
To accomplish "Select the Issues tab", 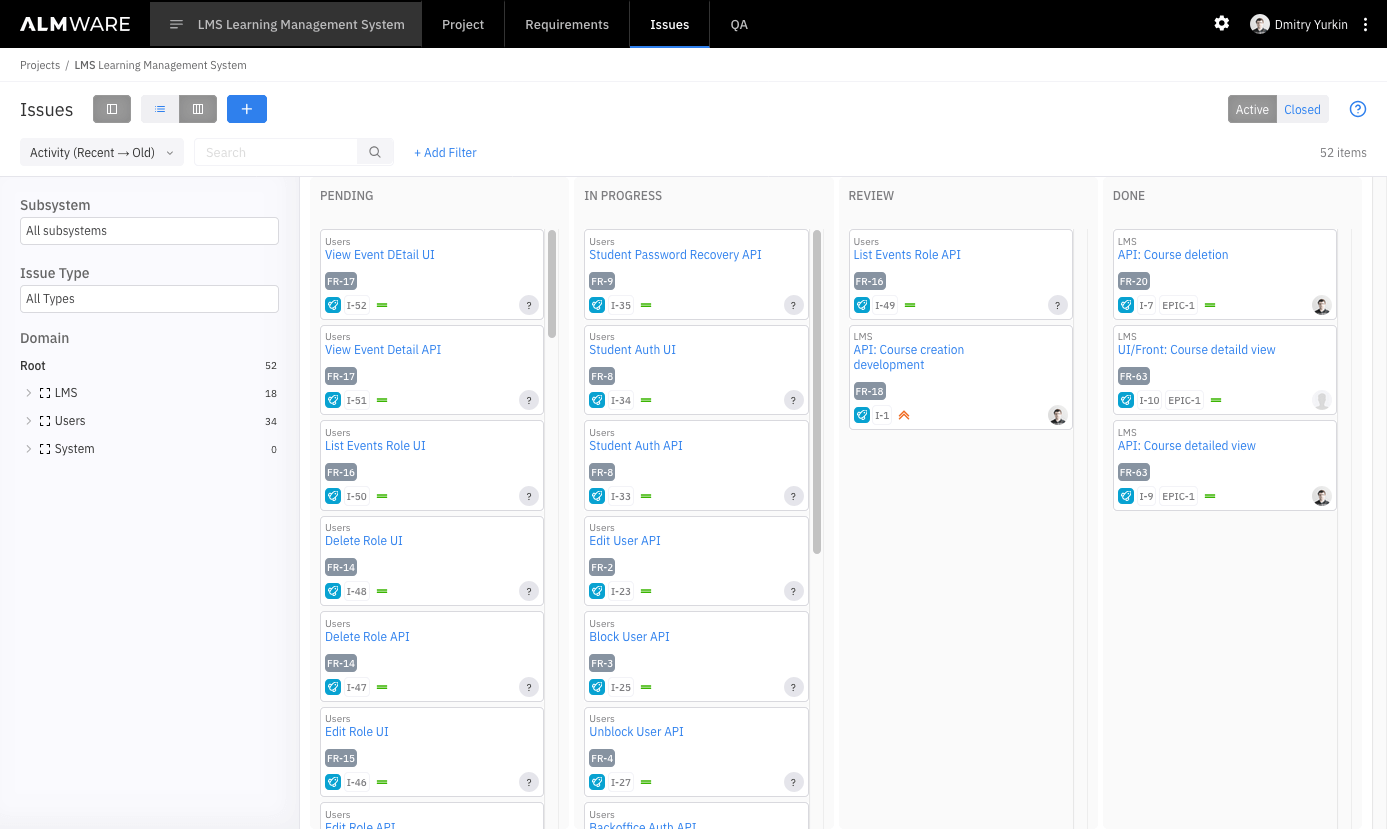I will pyautogui.click(x=669, y=24).
